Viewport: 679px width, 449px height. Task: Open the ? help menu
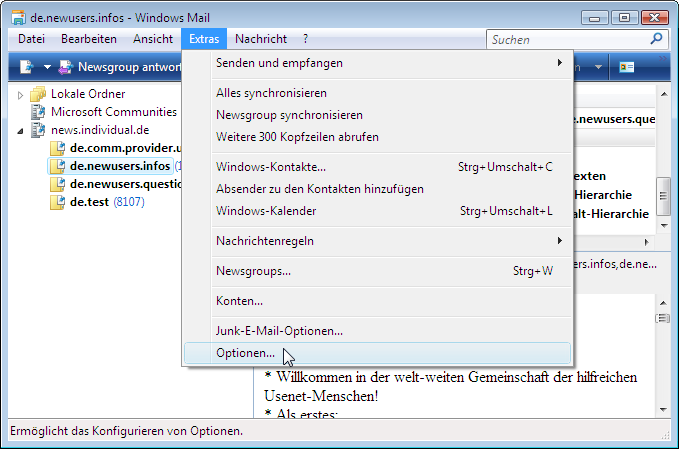305,39
